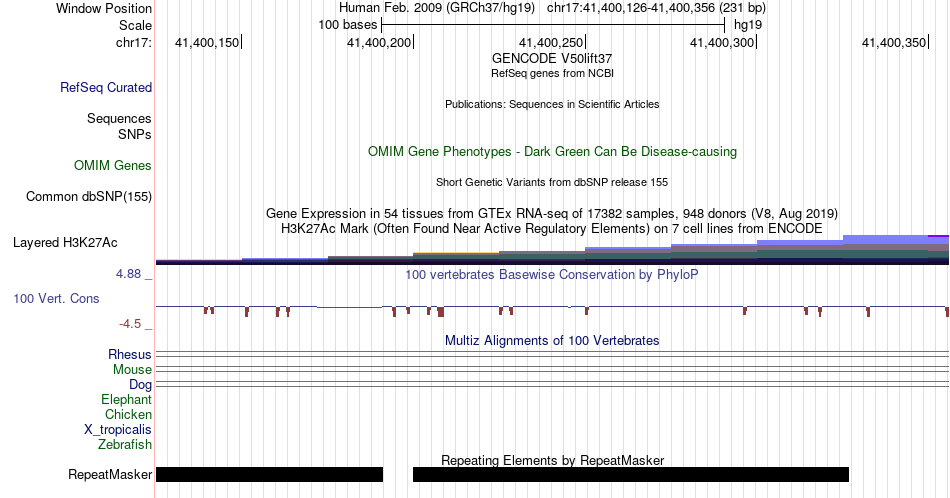Click the RefSeq Curated track label
This screenshot has width=950, height=498.
tap(106, 87)
